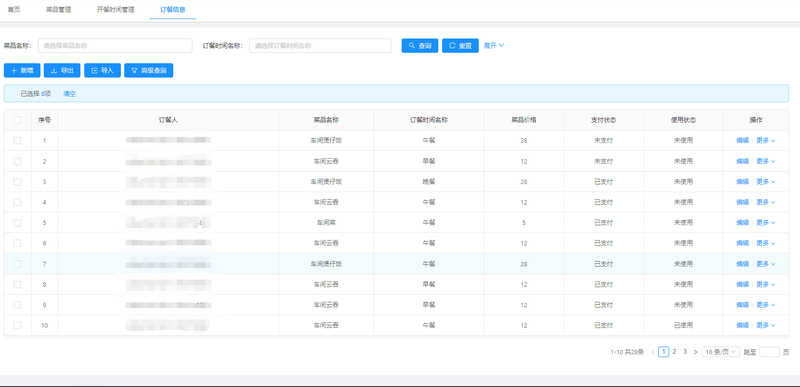Open 更多 menu in row 2

(x=765, y=161)
